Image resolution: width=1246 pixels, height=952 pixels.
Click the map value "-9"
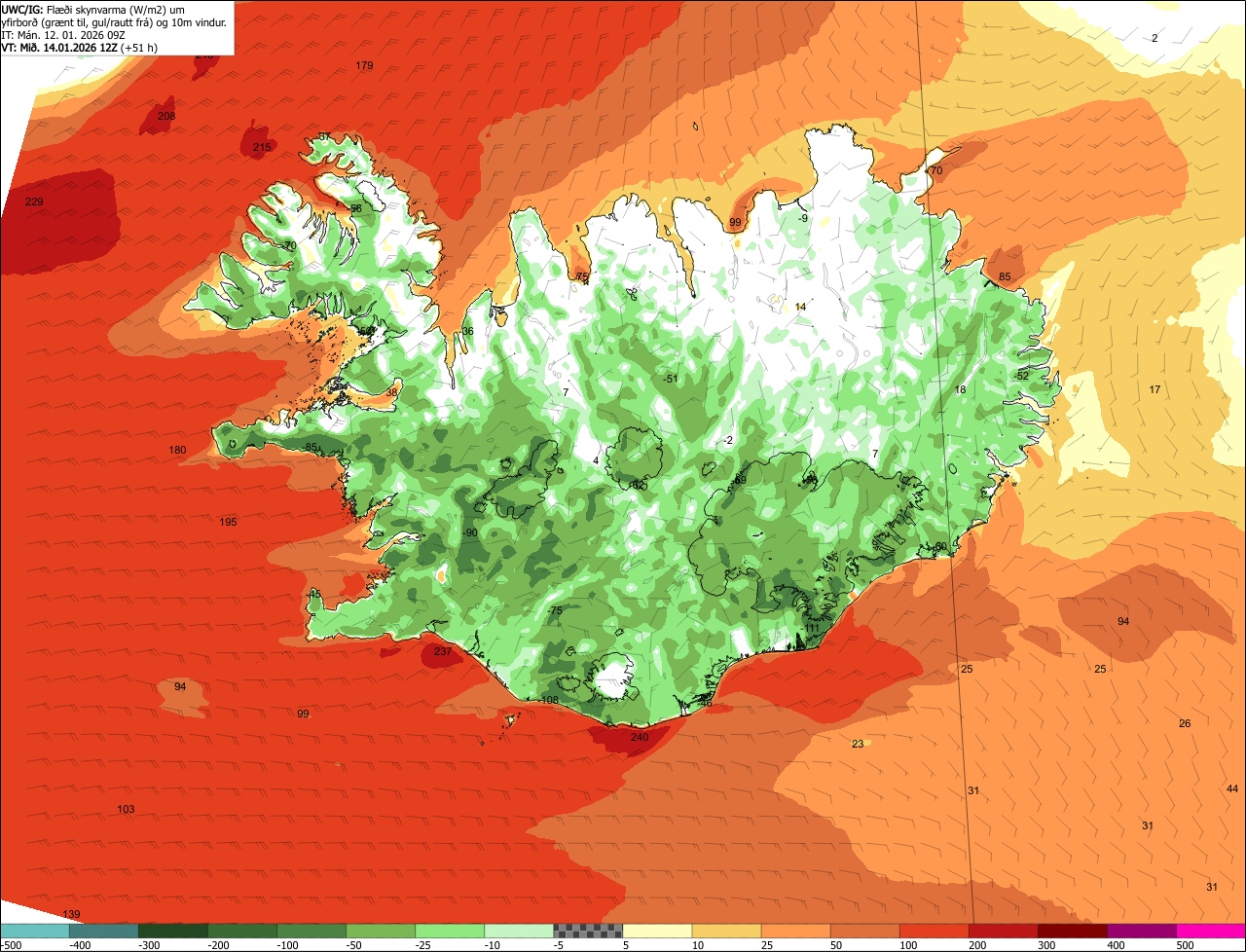pyautogui.click(x=802, y=218)
